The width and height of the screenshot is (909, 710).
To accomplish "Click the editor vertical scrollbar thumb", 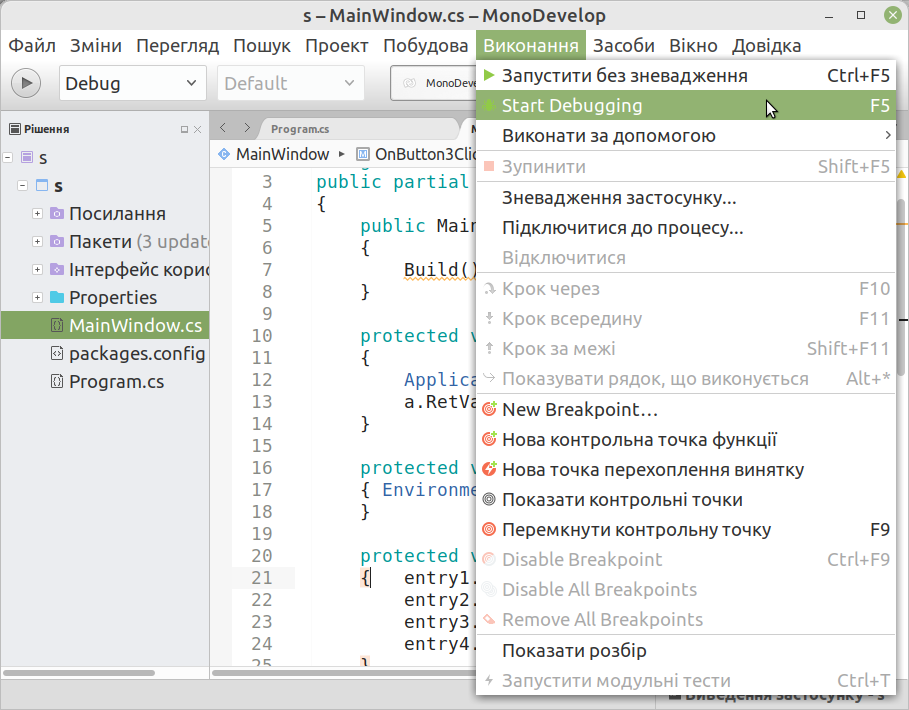I will point(900,286).
